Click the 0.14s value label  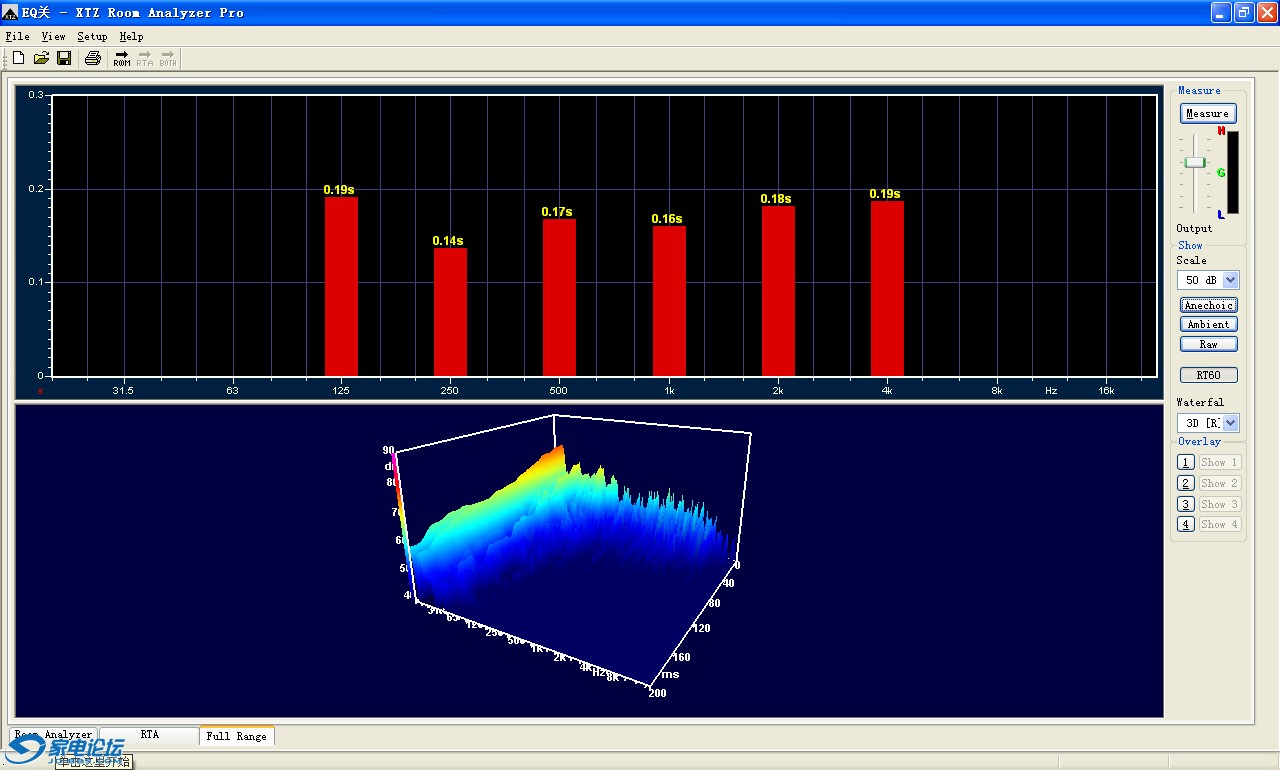coord(448,241)
